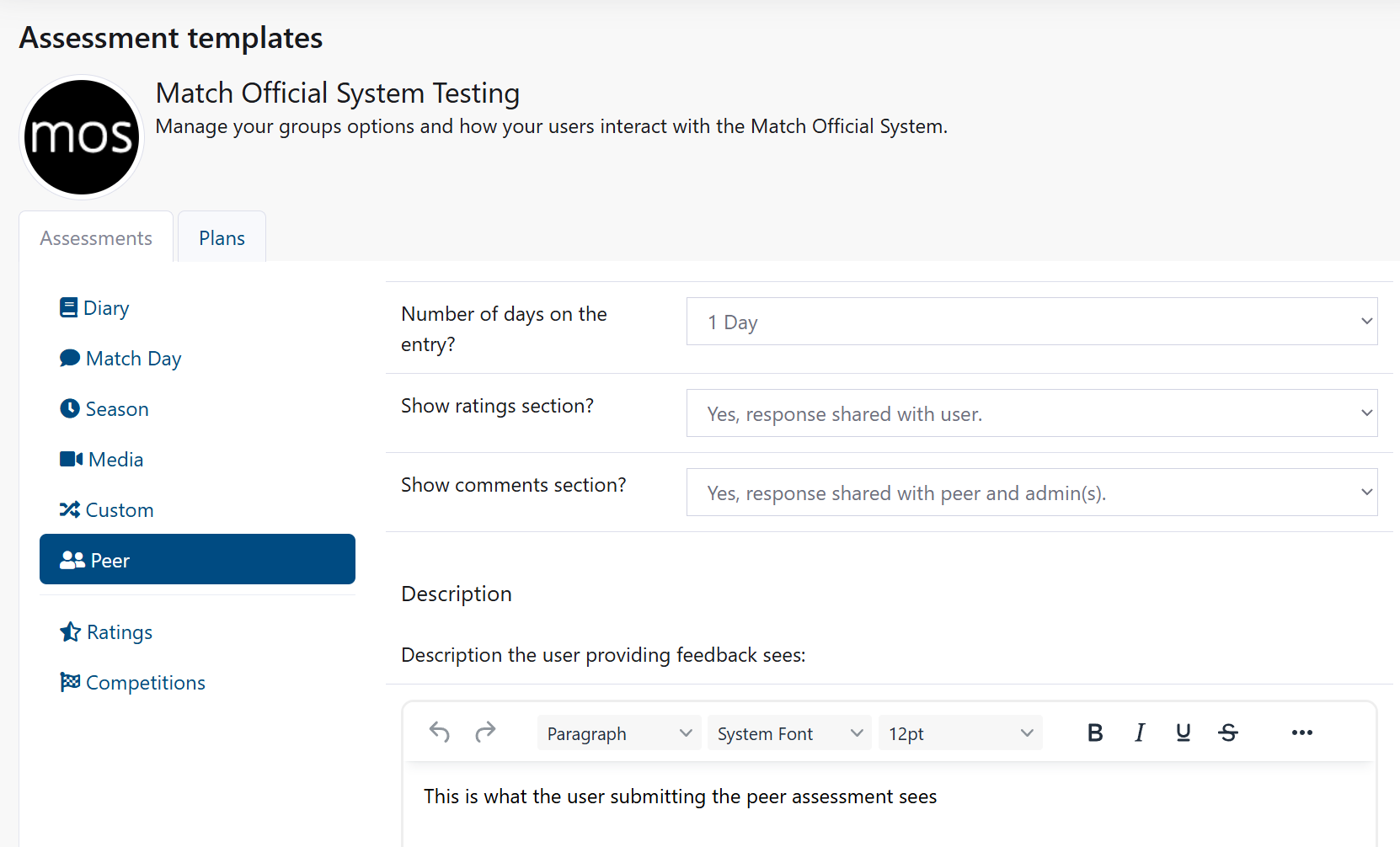Click the video camera icon beside Media
This screenshot has height=847, width=1400.
pos(69,459)
